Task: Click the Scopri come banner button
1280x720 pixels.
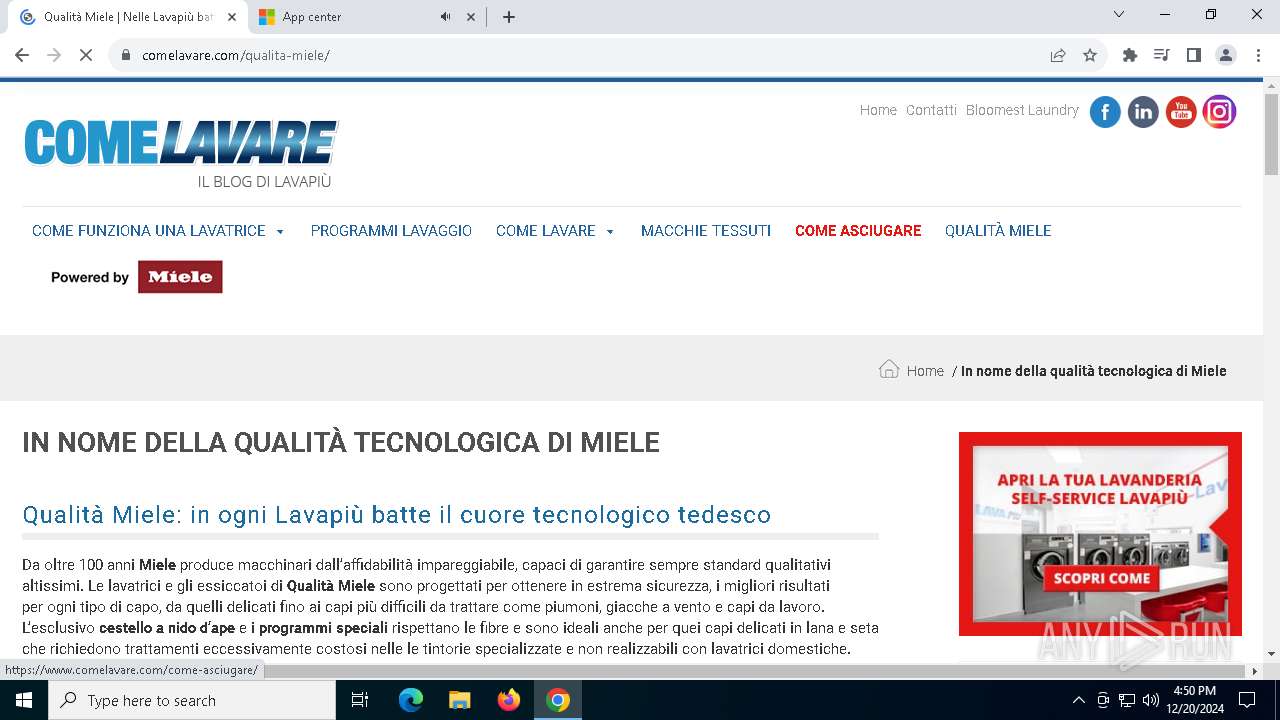Action: point(1102,578)
